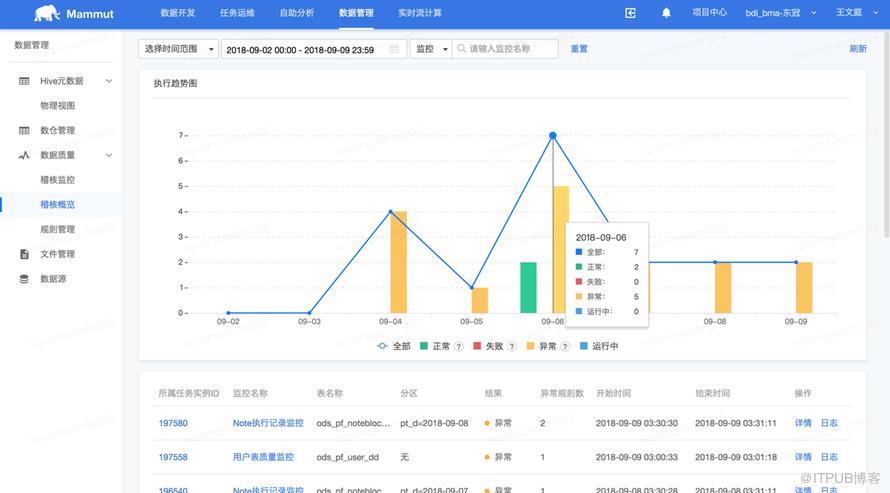This screenshot has width=890, height=493.
Task: Select 文件管理 in the sidebar
Action: click(x=57, y=254)
